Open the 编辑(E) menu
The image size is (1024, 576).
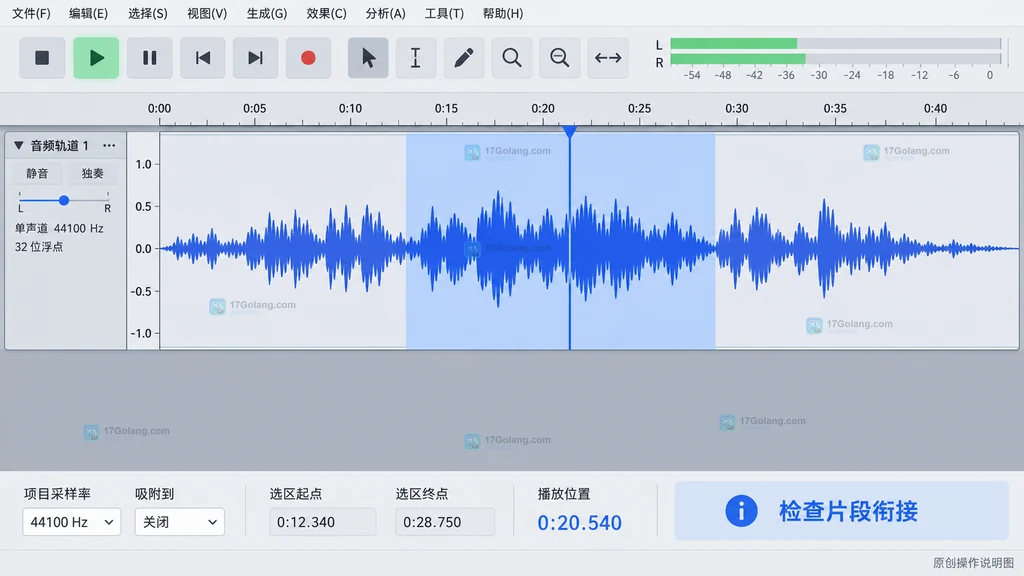tap(88, 13)
